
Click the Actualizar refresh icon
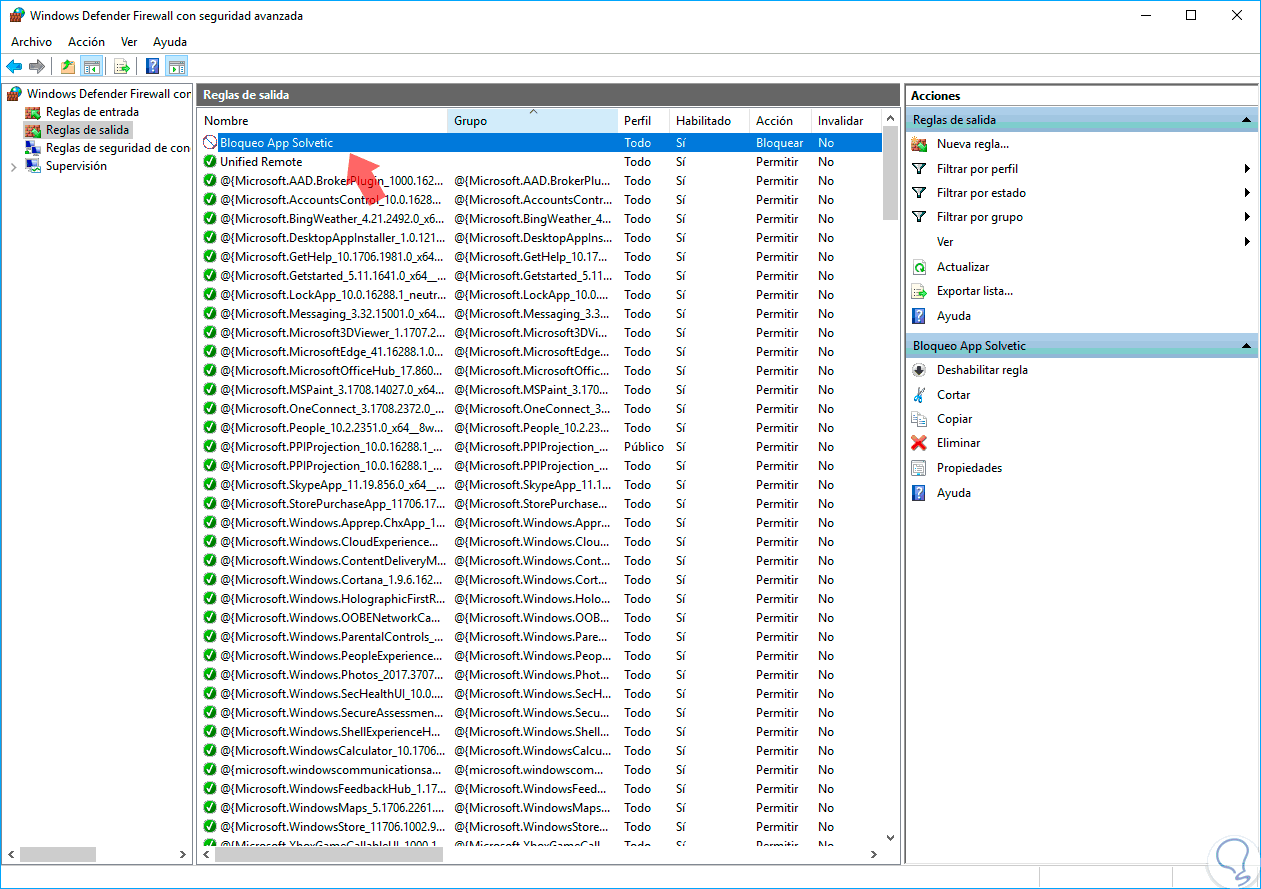(919, 267)
